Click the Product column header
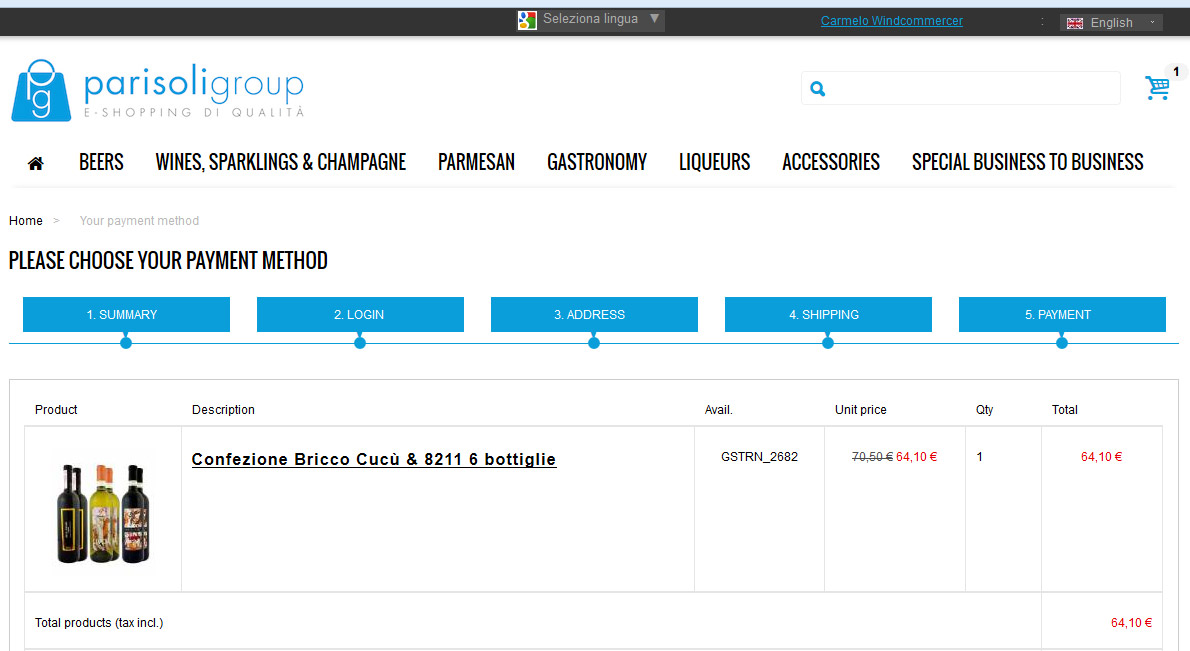1190x651 pixels. (56, 410)
